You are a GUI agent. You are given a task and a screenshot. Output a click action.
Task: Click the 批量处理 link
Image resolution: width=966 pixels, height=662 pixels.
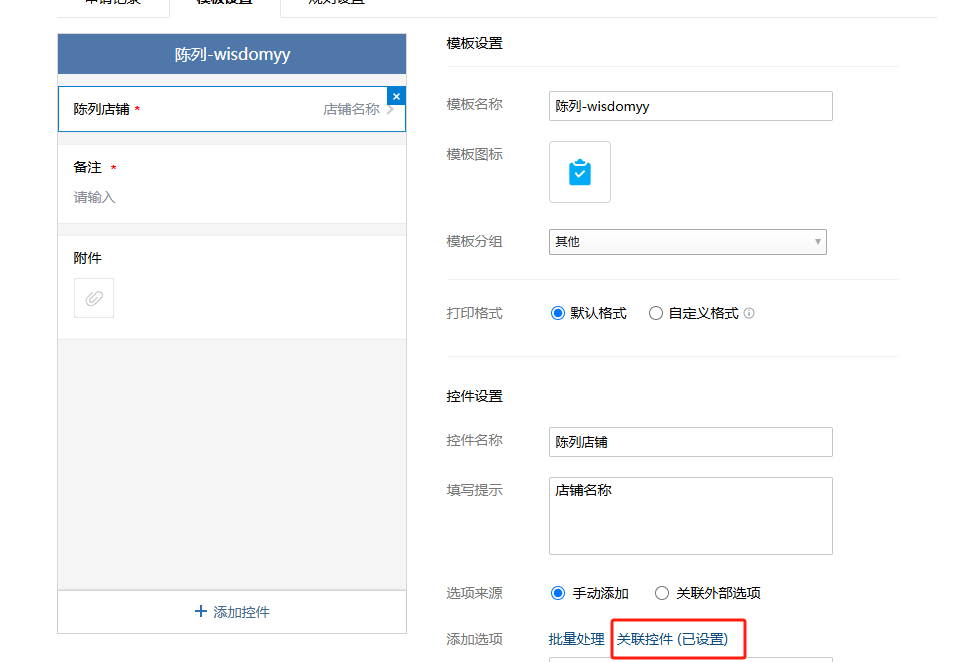(577, 639)
